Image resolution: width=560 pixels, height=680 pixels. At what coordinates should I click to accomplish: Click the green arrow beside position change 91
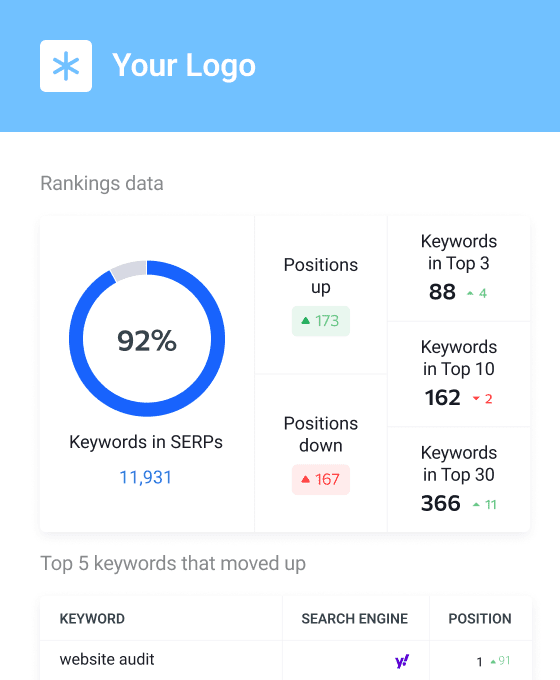(493, 661)
